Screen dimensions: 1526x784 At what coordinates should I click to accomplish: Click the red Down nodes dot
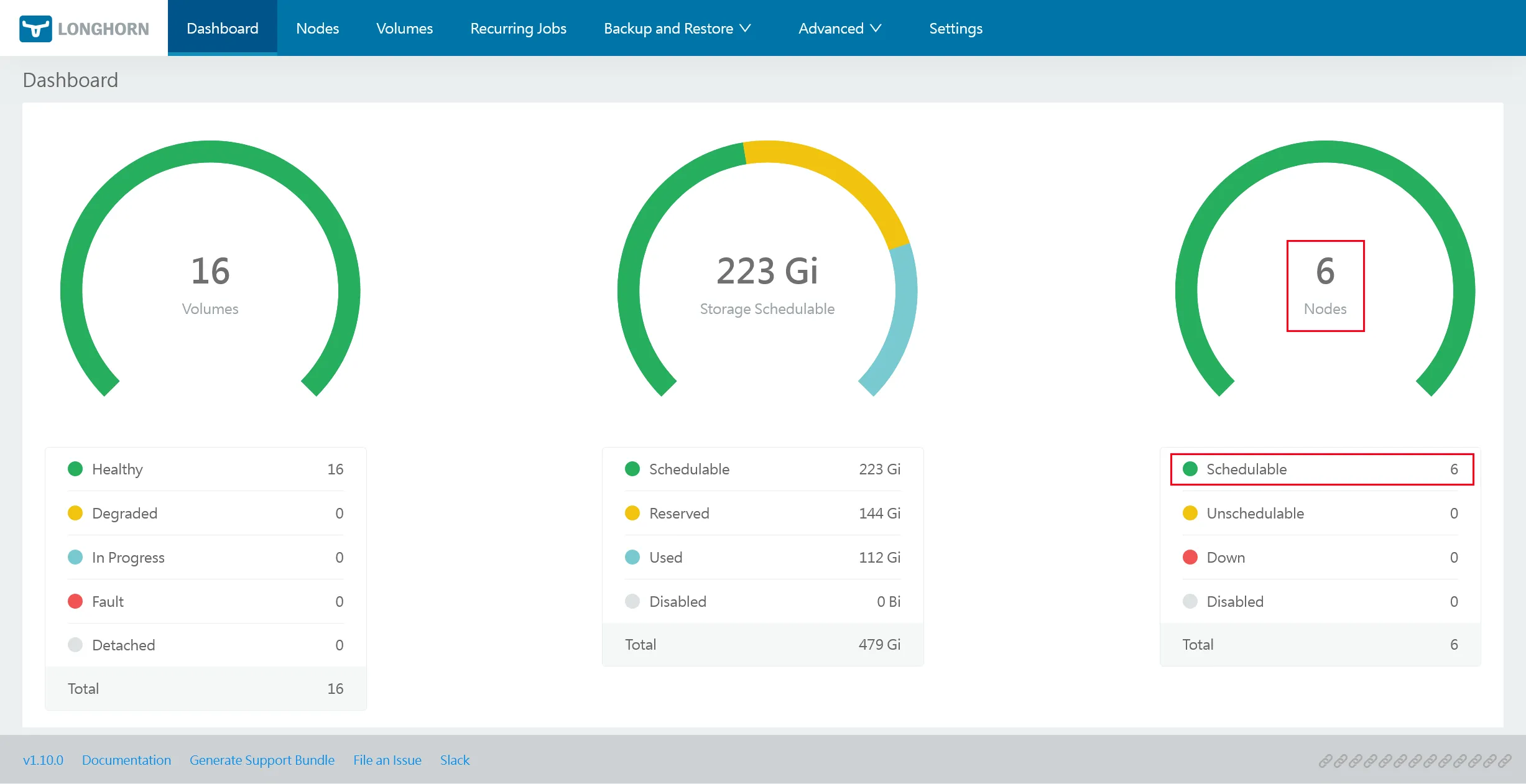(1190, 557)
